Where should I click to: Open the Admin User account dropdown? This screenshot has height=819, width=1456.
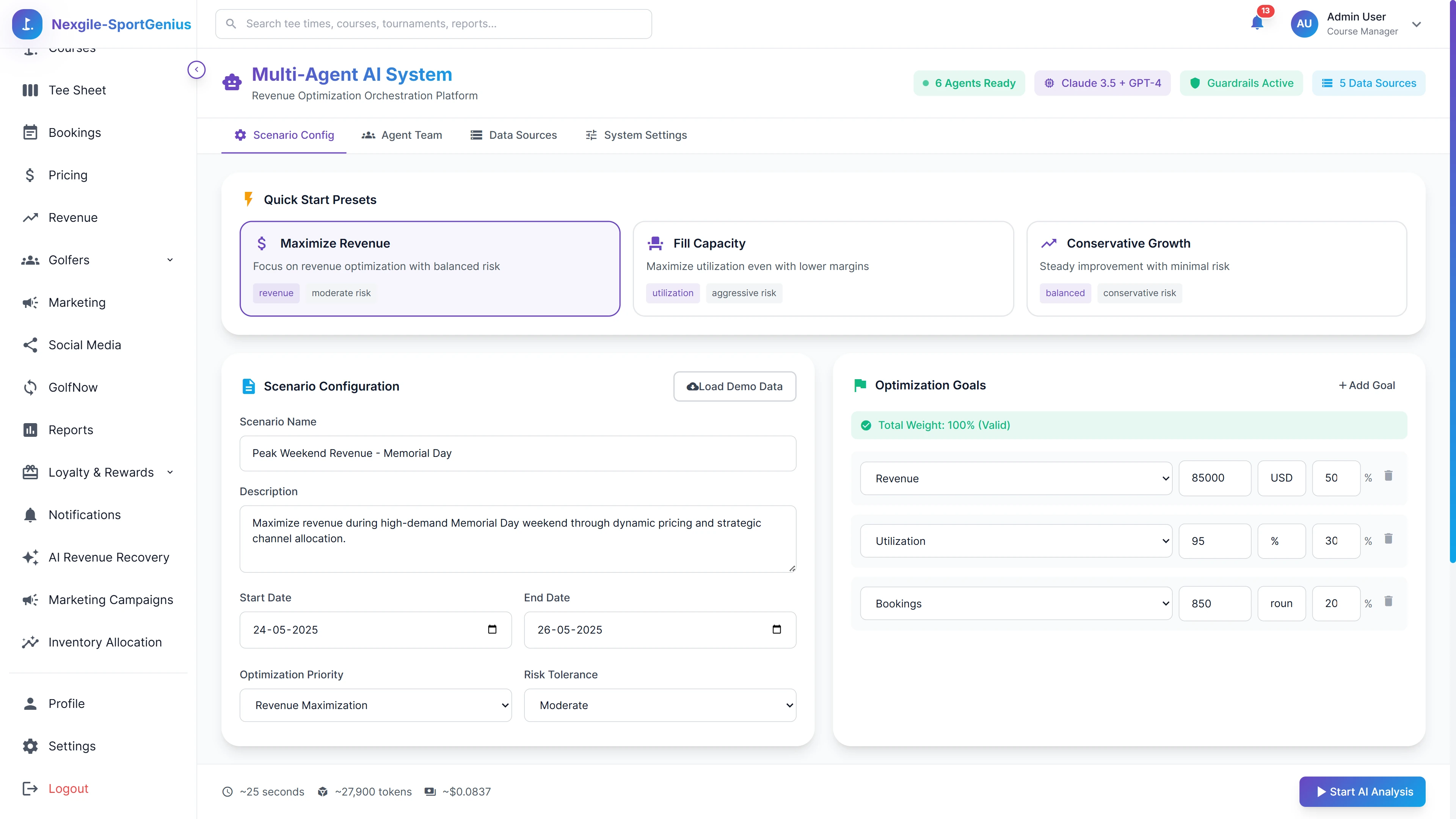click(x=1417, y=24)
